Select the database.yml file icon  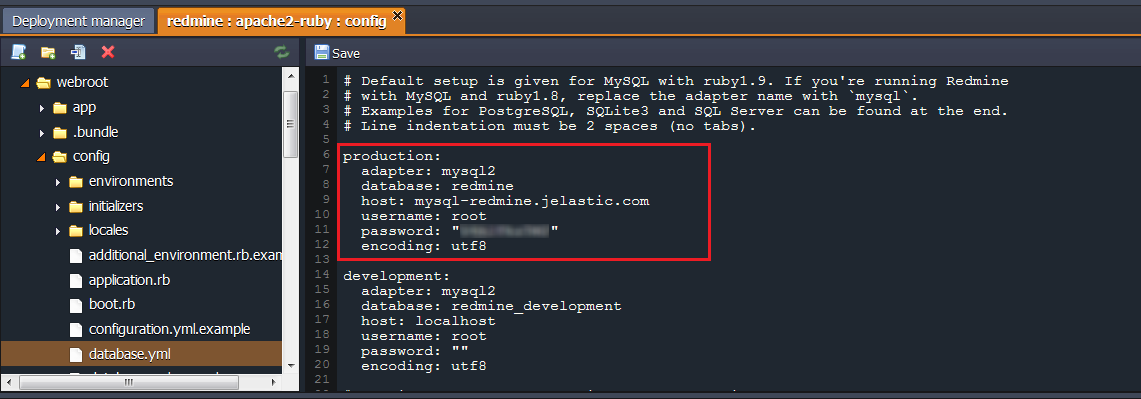76,355
